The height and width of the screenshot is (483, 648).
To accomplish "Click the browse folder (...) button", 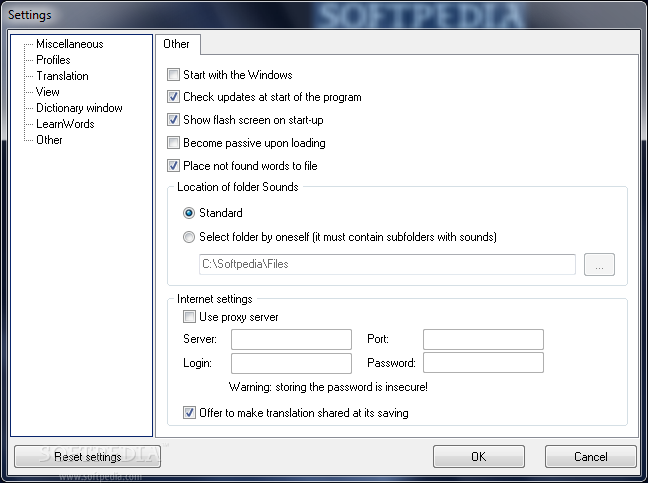I will pyautogui.click(x=599, y=264).
